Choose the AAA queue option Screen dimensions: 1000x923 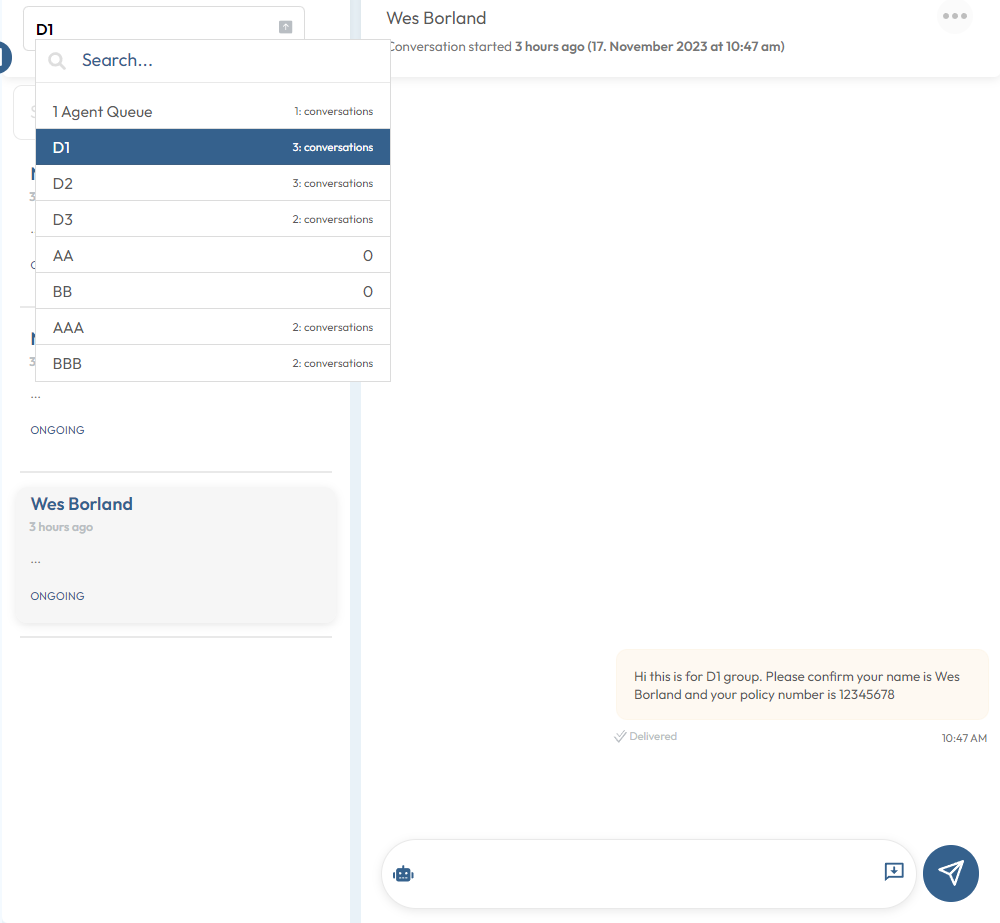pos(213,327)
